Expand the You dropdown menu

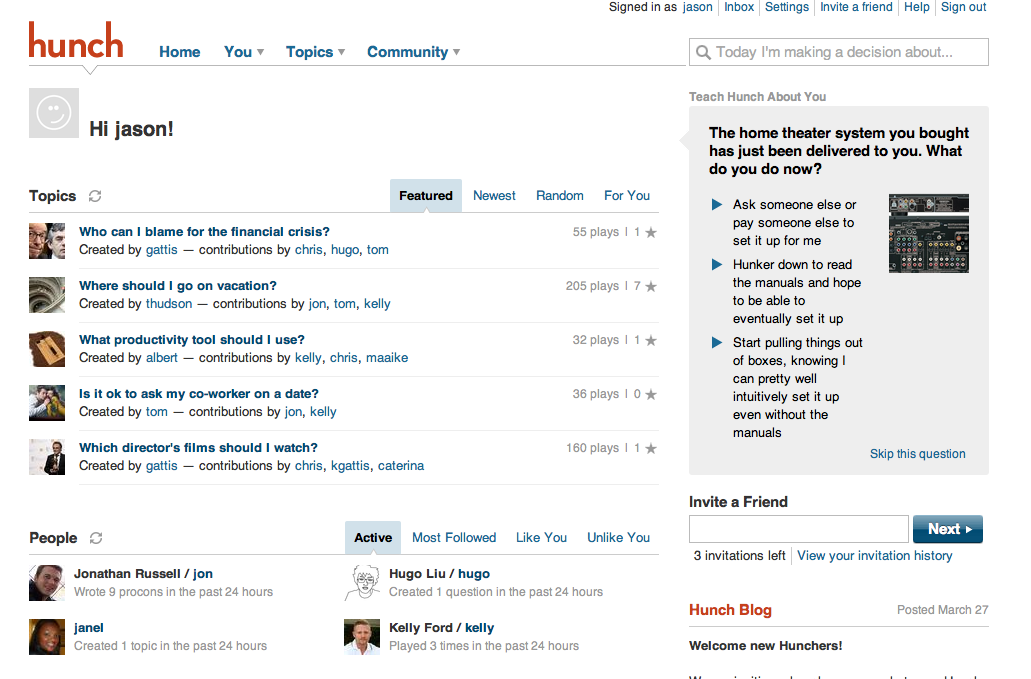[244, 52]
